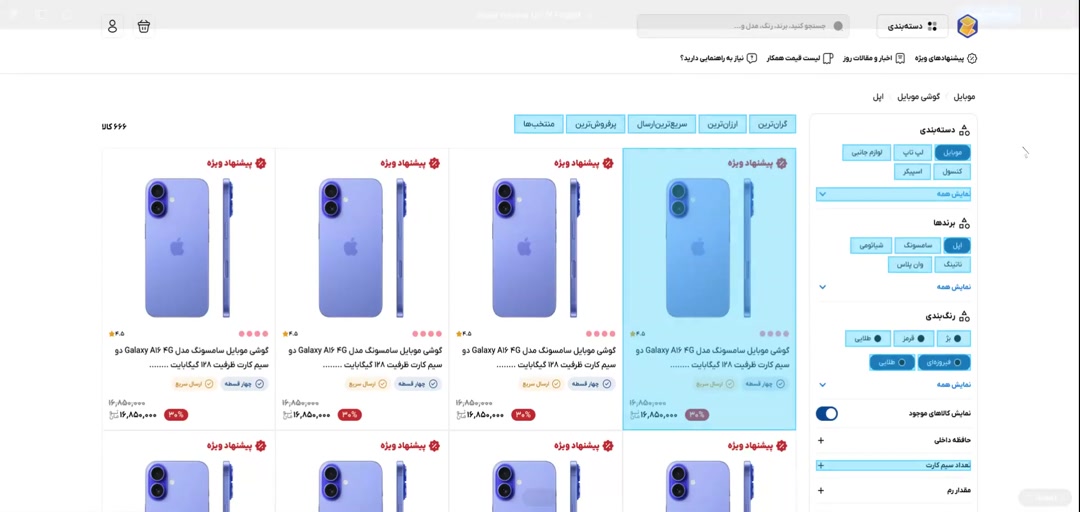Expand the حافظه داخلی filter section

point(821,440)
